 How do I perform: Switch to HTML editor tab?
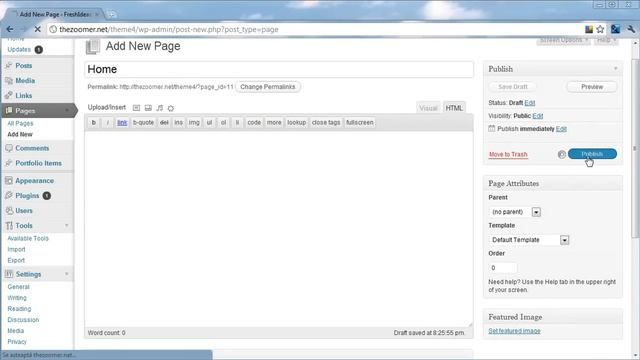(x=454, y=108)
